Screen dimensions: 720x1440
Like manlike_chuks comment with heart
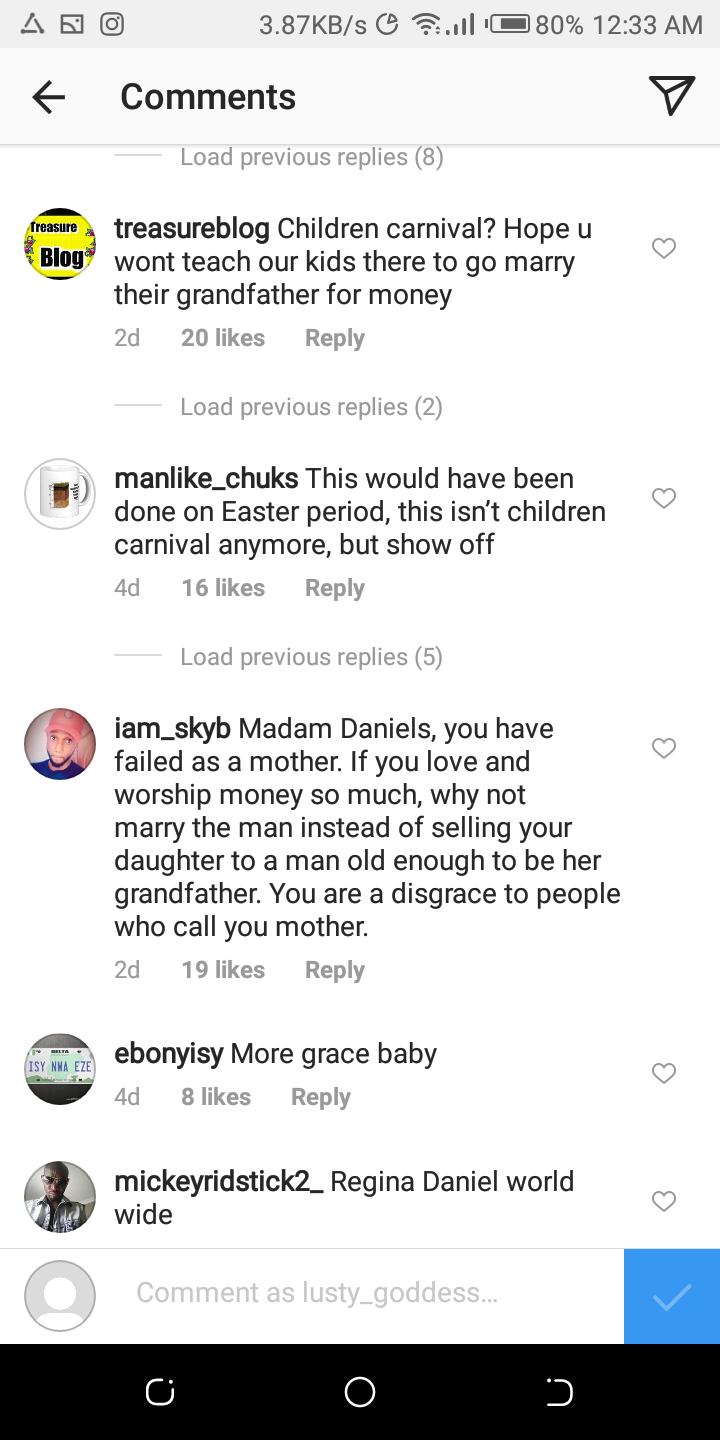664,498
